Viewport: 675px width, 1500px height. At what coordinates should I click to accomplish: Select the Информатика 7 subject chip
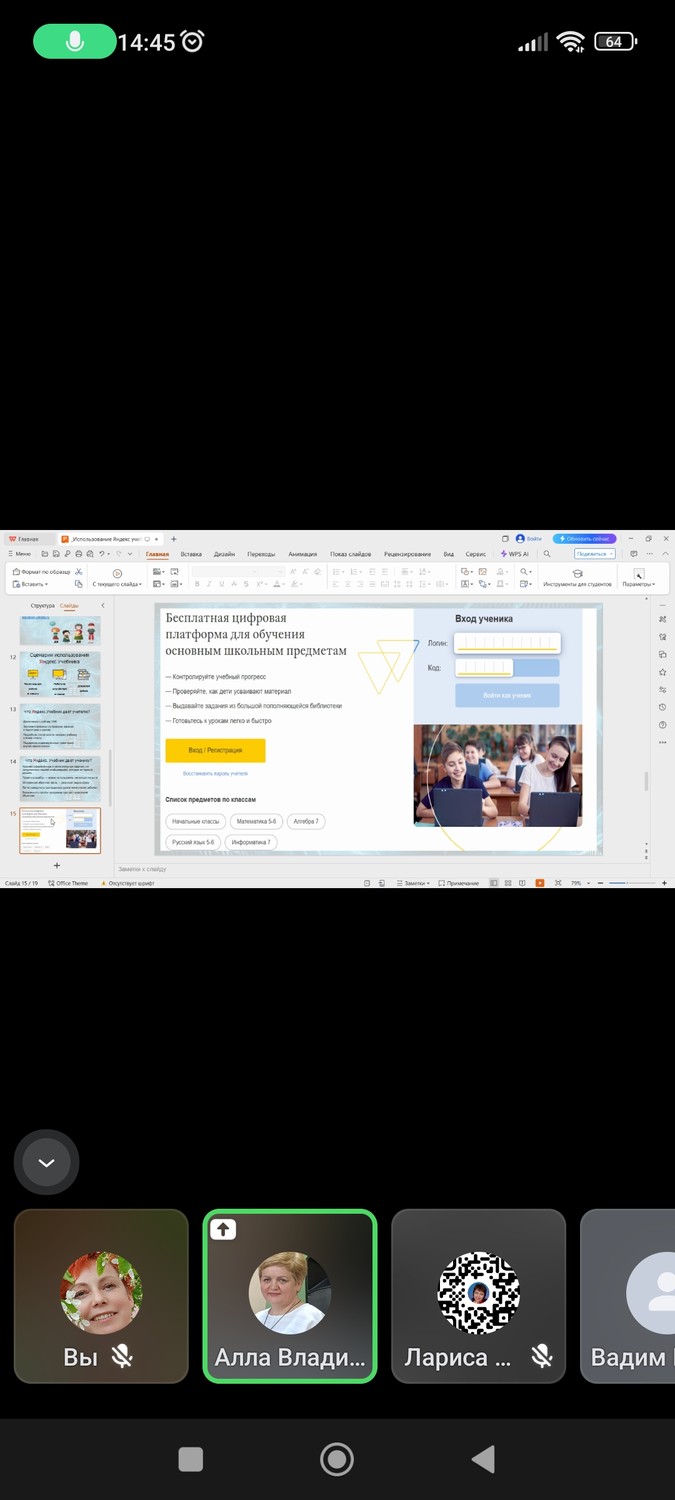tap(251, 843)
